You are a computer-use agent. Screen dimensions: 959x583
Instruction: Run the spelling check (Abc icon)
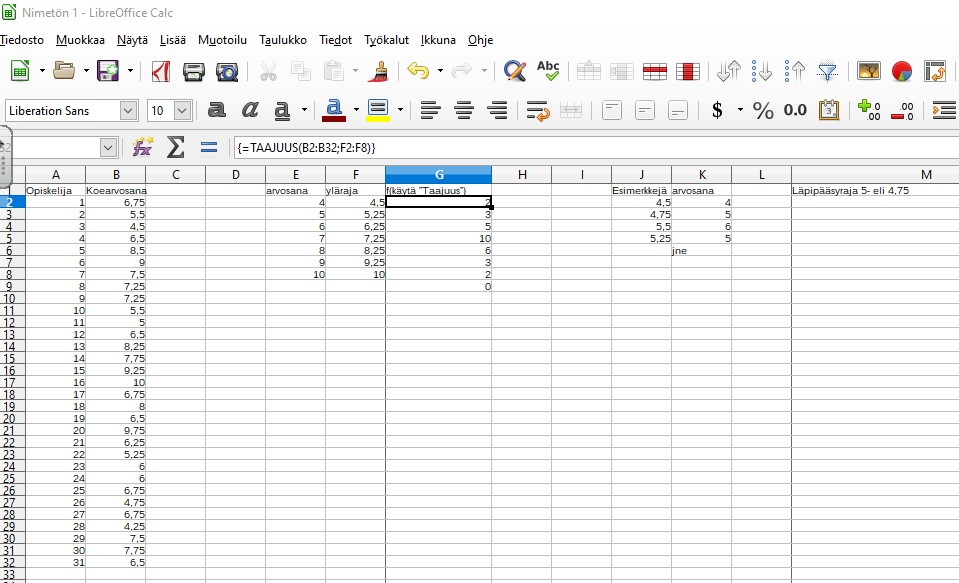point(548,71)
